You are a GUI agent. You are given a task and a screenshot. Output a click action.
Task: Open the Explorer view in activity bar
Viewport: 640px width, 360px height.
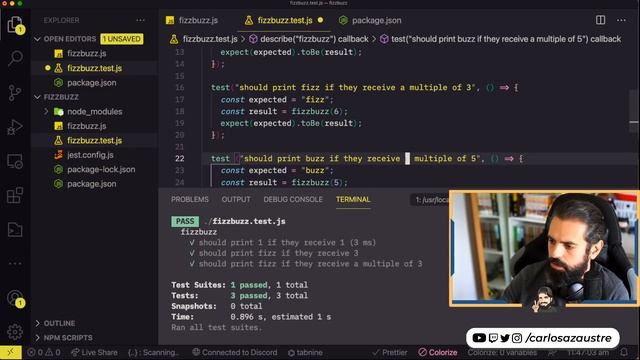pos(15,24)
